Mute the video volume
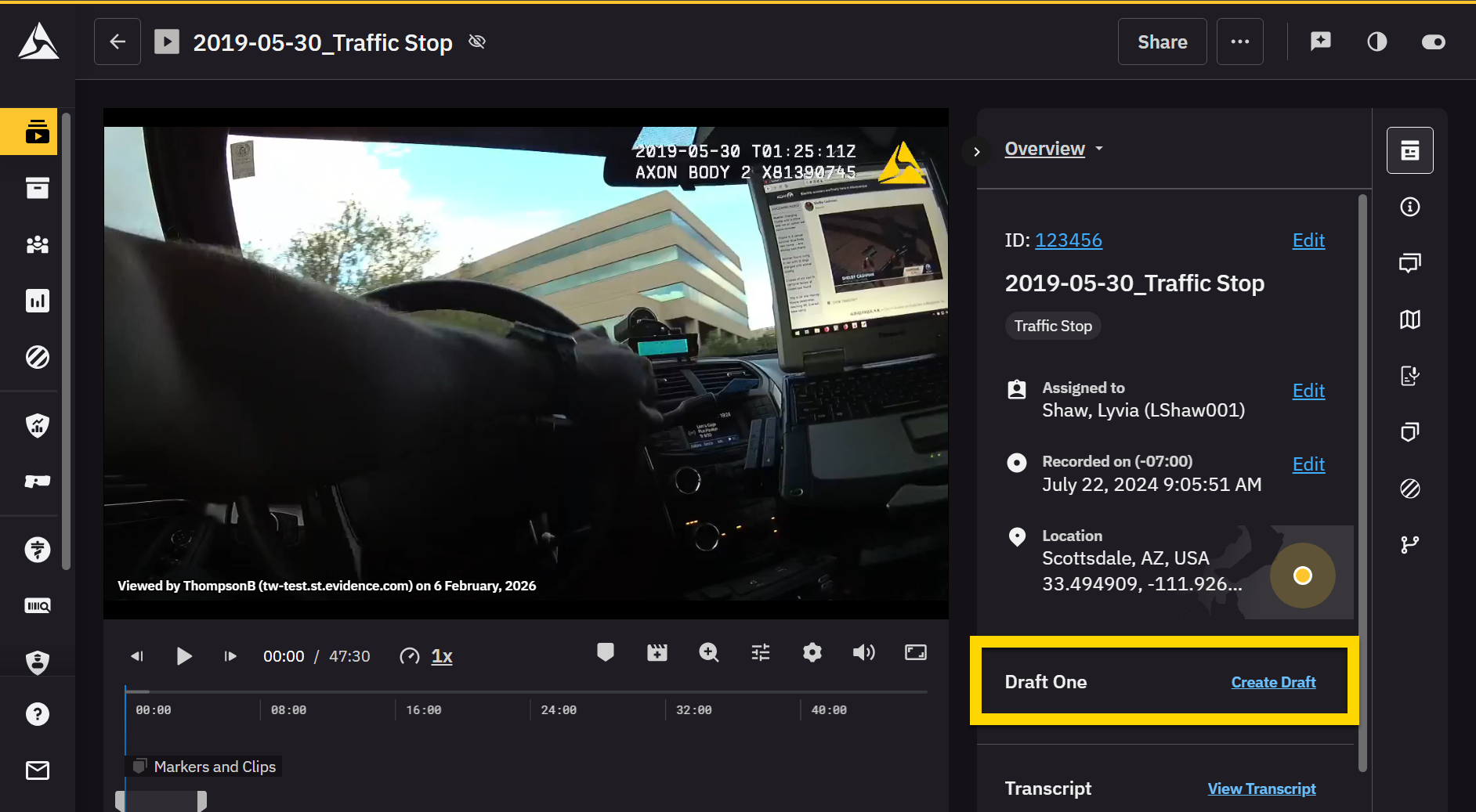The height and width of the screenshot is (812, 1476). tap(863, 652)
